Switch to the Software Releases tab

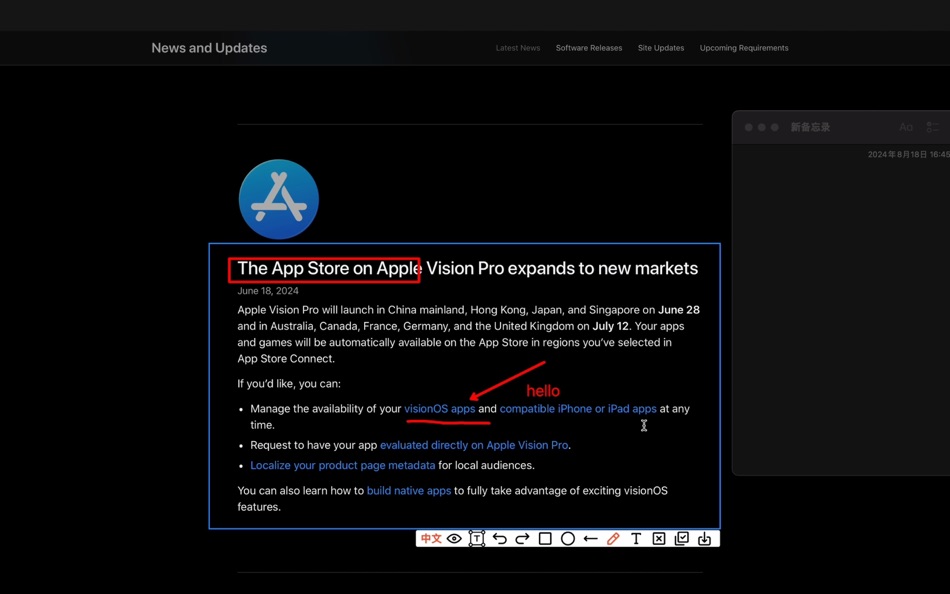coord(589,48)
